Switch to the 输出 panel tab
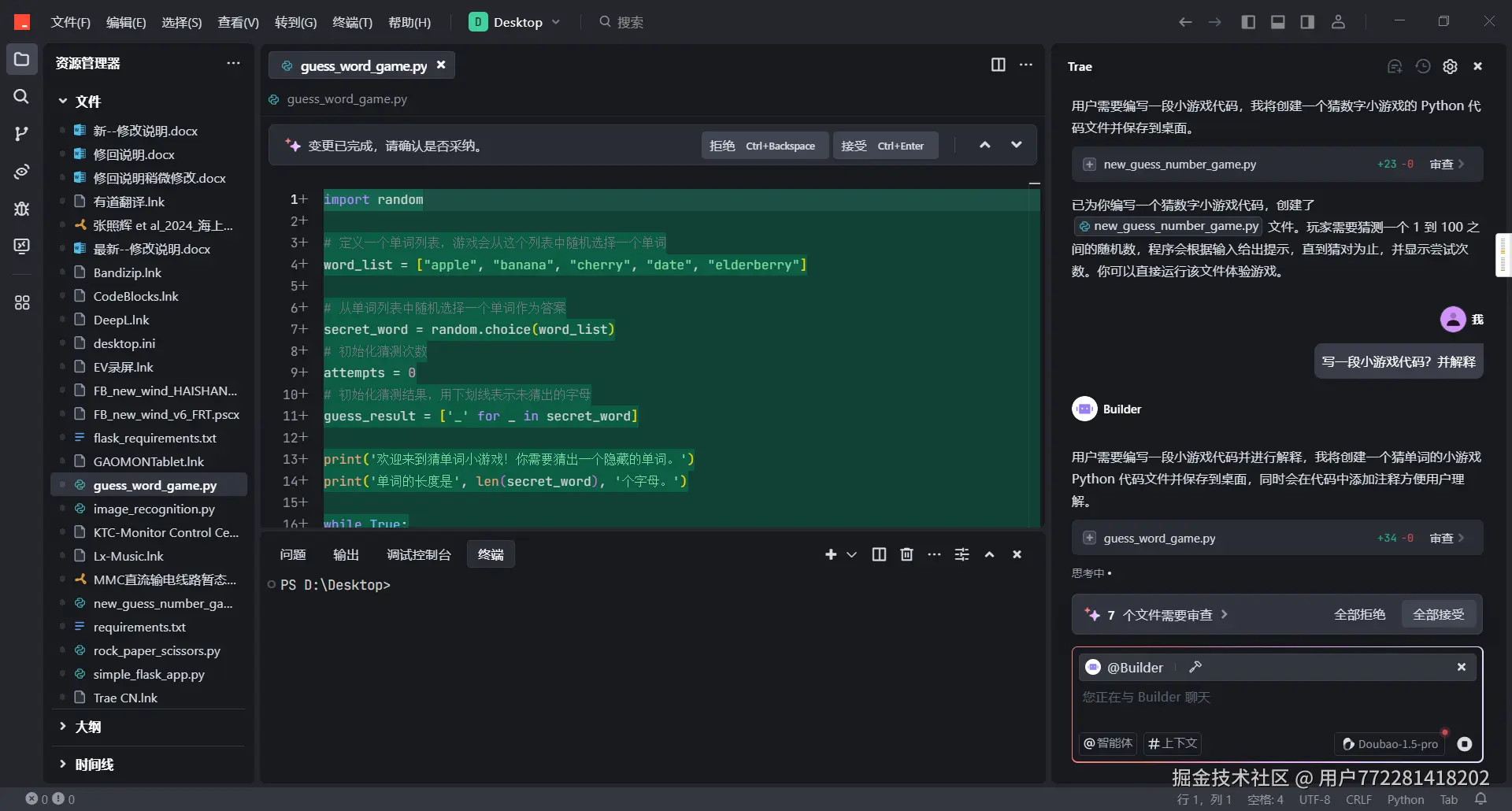 [346, 555]
